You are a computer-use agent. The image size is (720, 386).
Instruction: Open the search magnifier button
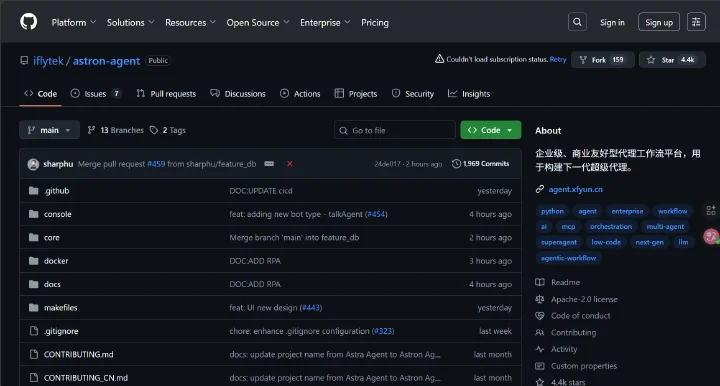coord(577,22)
